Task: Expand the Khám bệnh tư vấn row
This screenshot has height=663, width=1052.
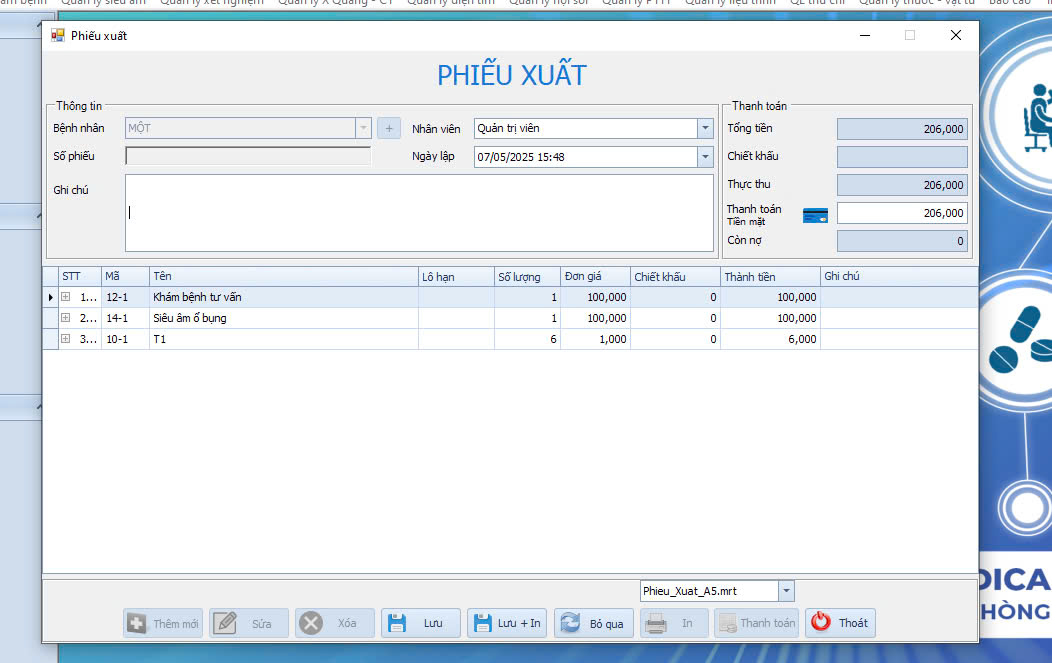Action: click(65, 297)
